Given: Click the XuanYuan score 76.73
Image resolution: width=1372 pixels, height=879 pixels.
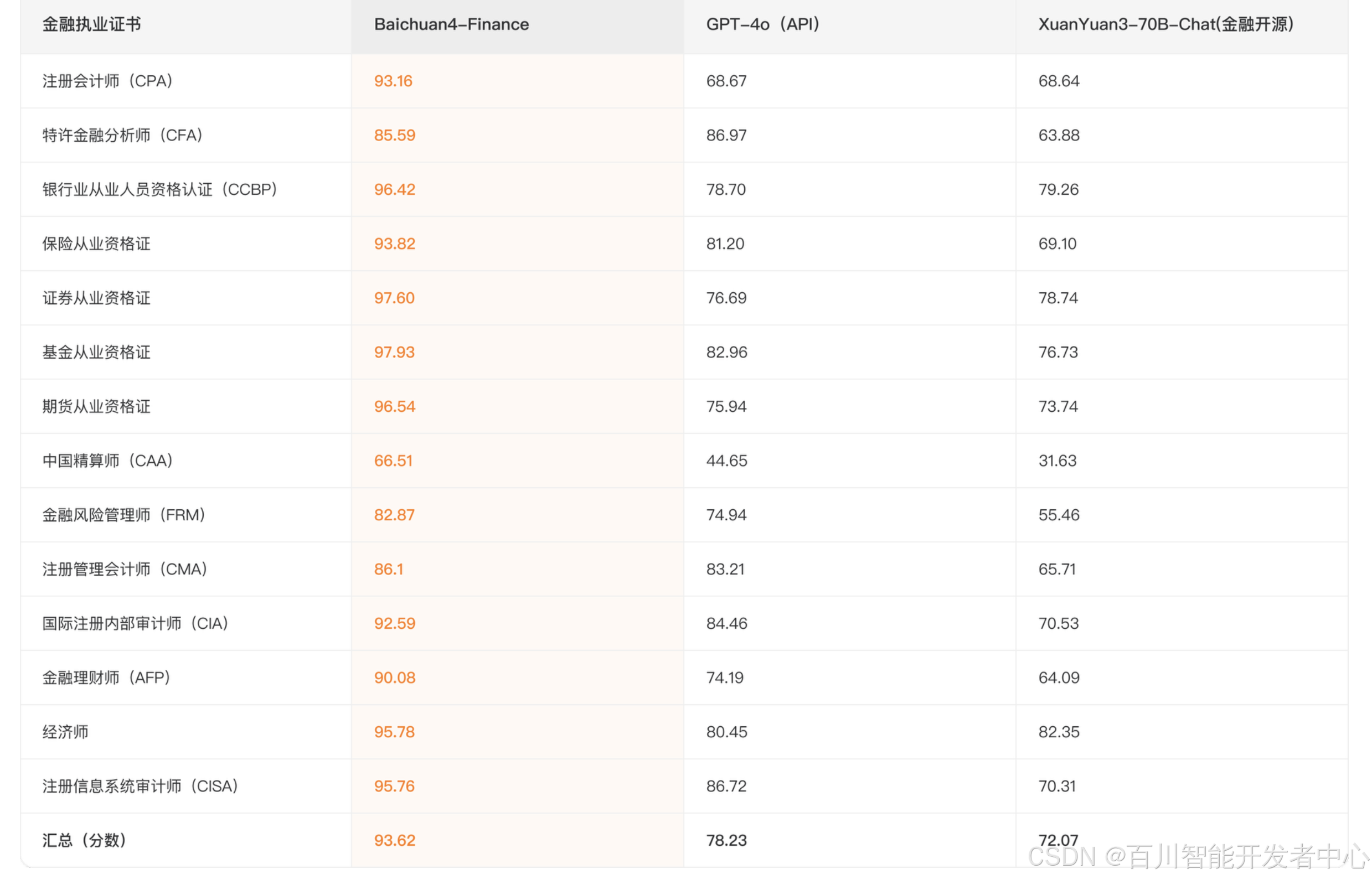Looking at the screenshot, I should click(x=1058, y=352).
